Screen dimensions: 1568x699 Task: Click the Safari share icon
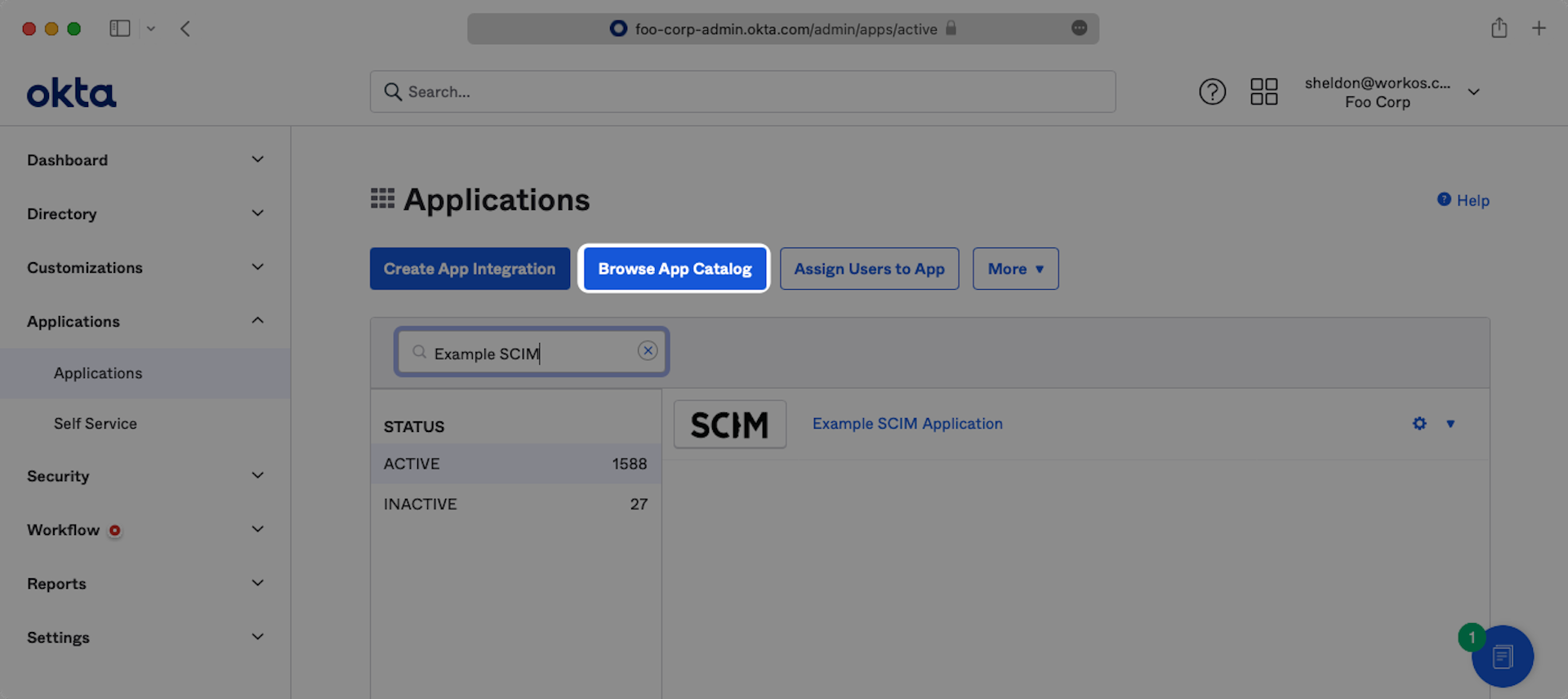[1499, 29]
